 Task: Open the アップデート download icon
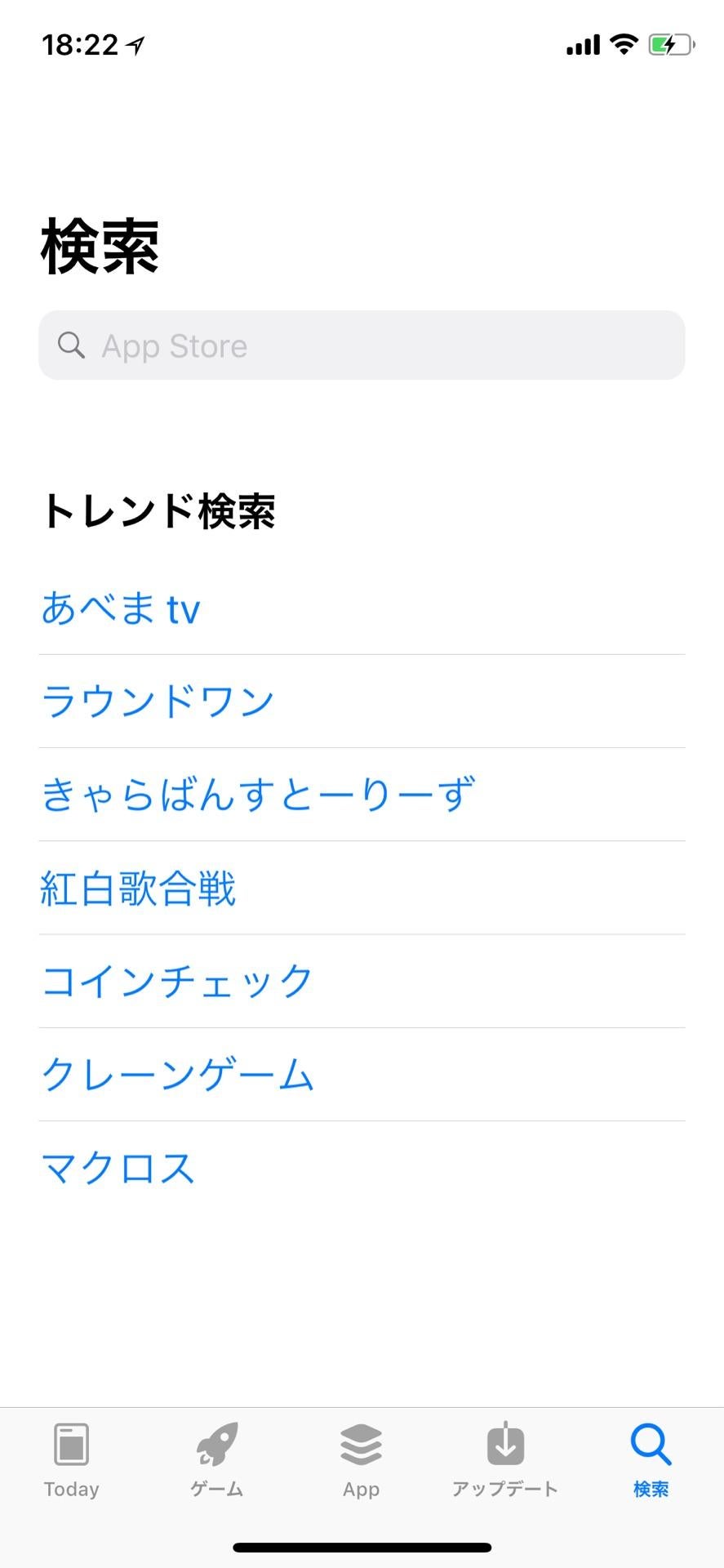(505, 1443)
